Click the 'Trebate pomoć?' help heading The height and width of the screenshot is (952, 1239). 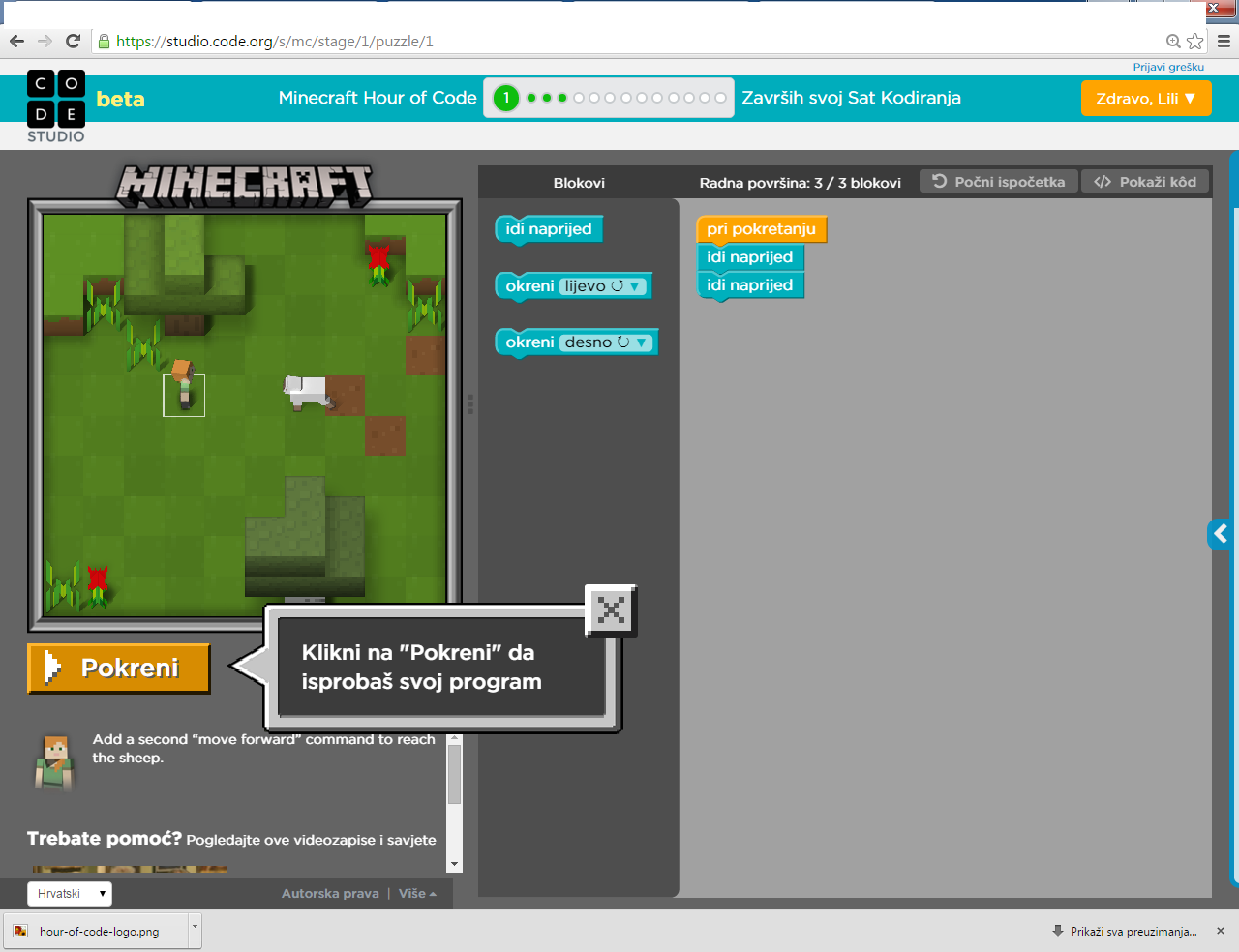105,838
